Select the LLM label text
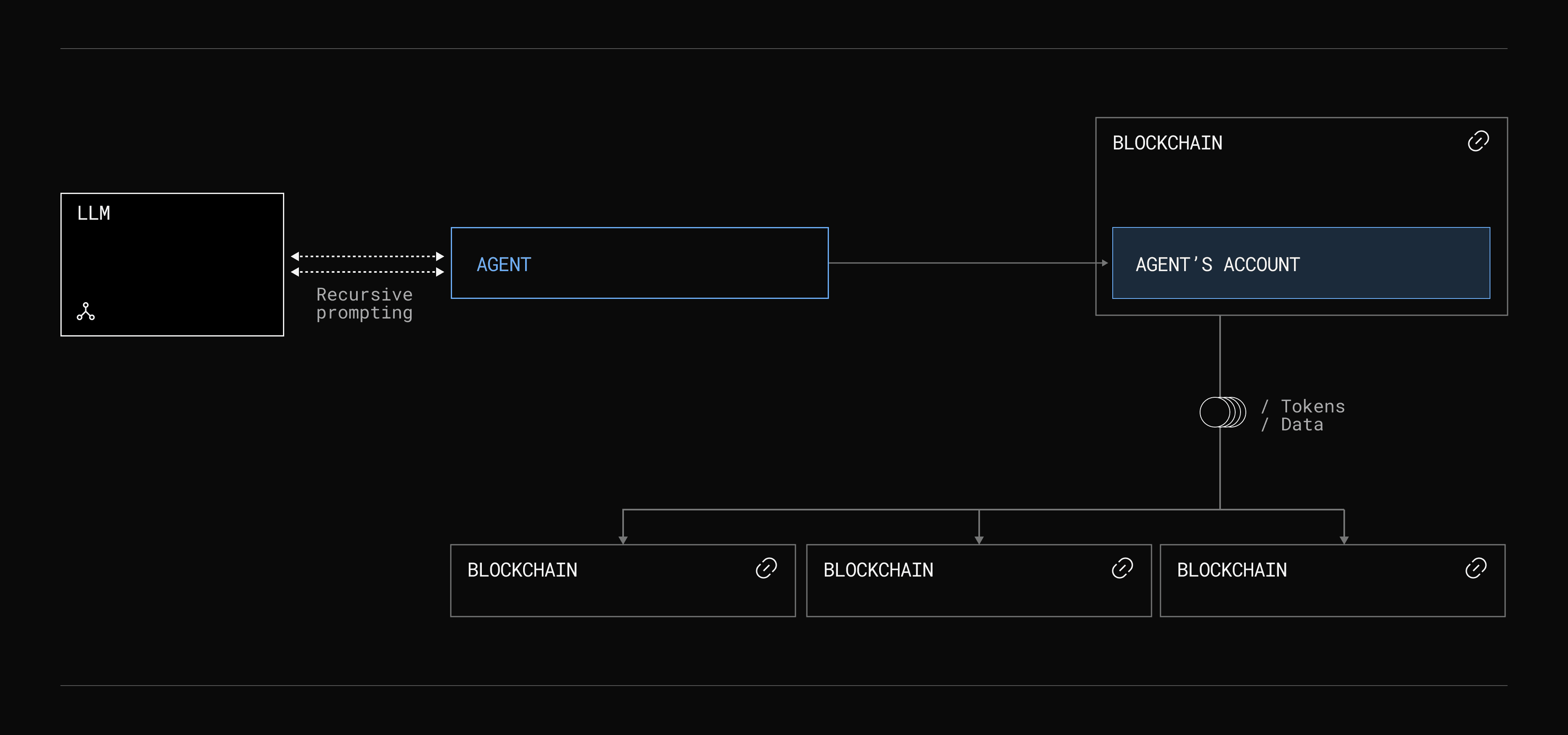The height and width of the screenshot is (735, 1568). (x=94, y=213)
